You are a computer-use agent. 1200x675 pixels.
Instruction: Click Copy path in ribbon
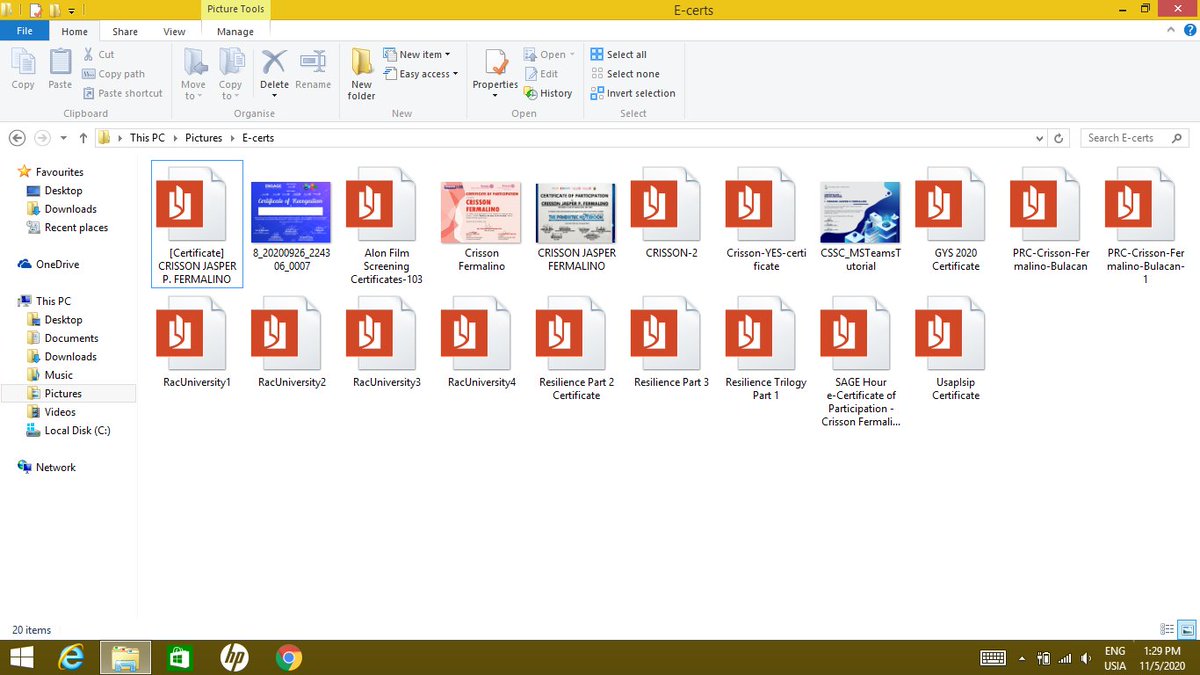[114, 74]
